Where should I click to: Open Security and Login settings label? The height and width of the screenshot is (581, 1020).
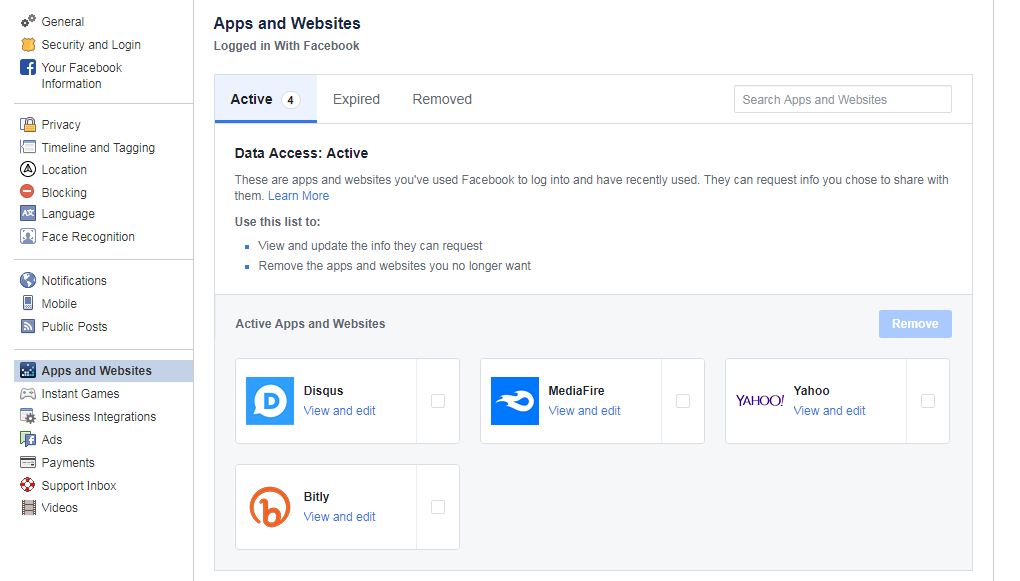[91, 44]
